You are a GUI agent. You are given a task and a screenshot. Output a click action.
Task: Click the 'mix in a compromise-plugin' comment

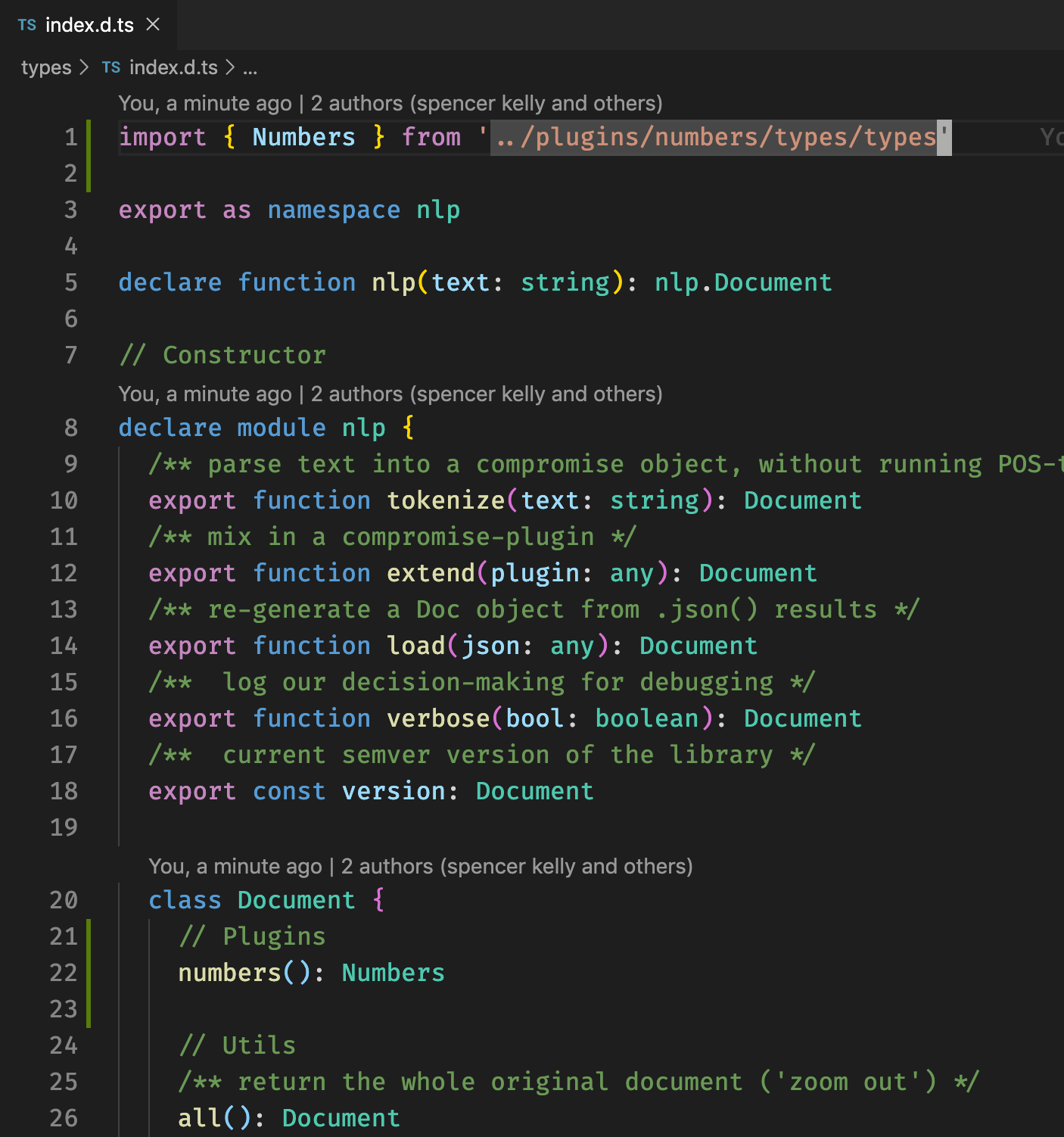393,537
